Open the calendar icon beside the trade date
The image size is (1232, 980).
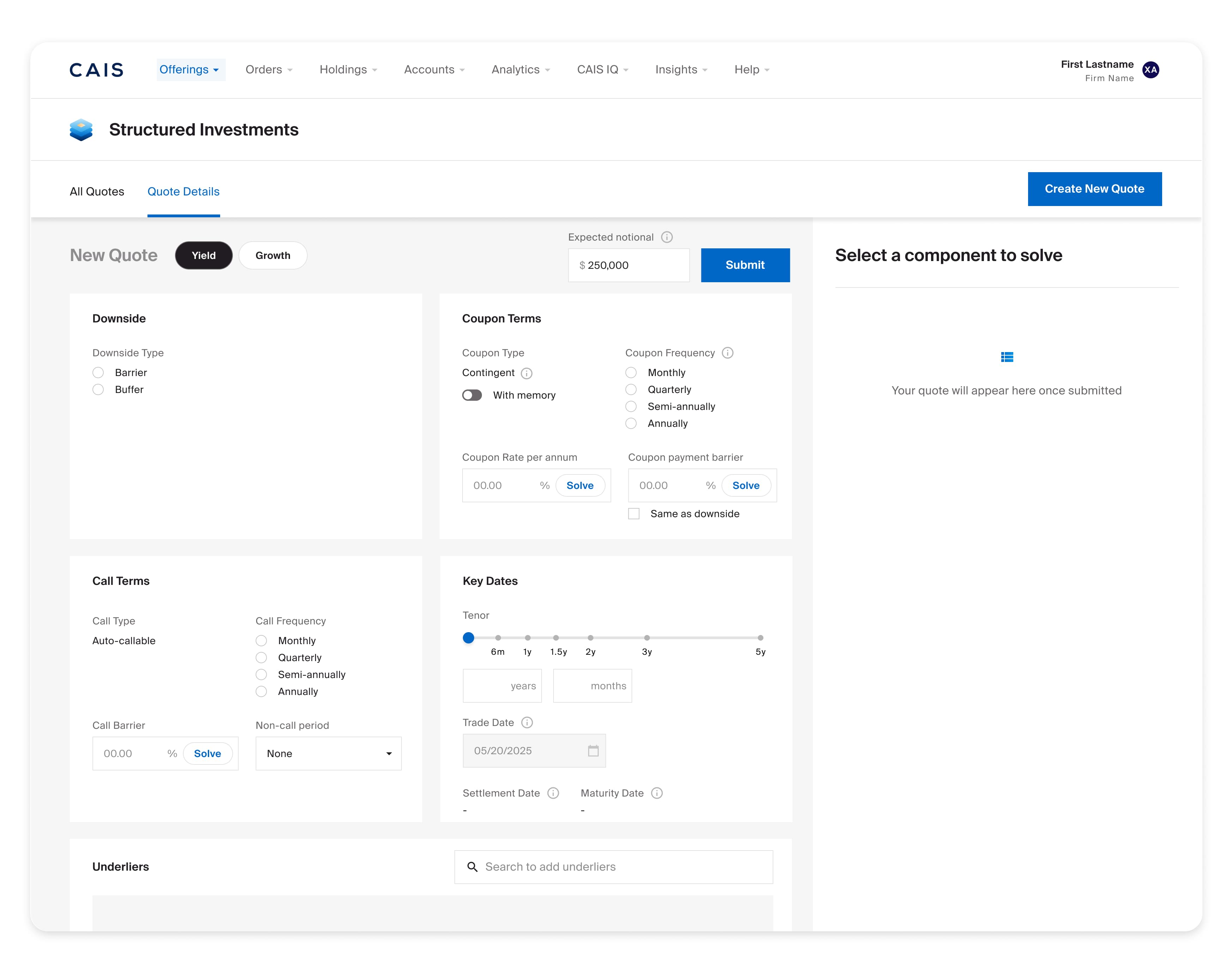[593, 750]
